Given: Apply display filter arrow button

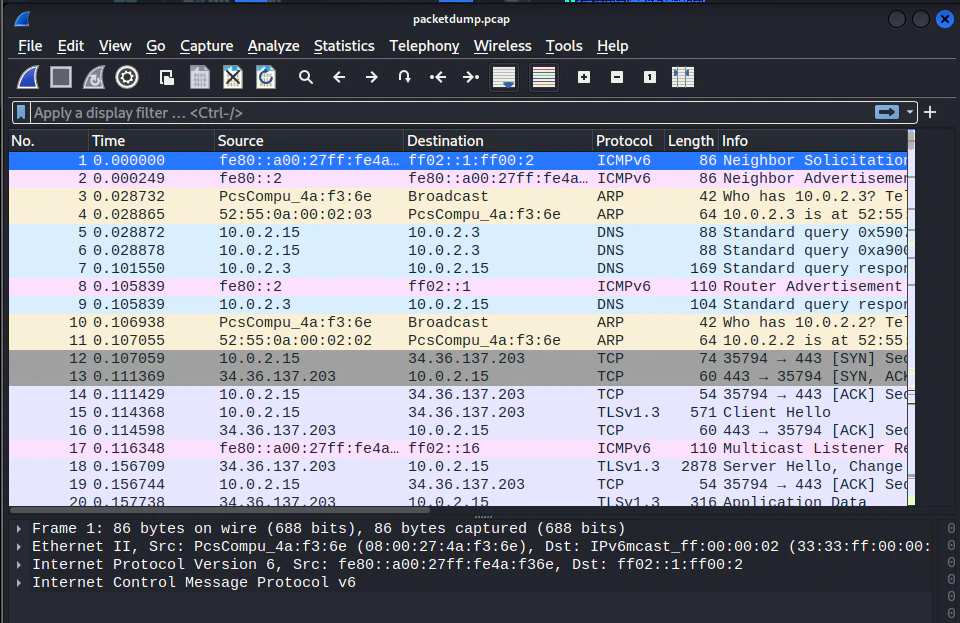Looking at the screenshot, I should [887, 112].
